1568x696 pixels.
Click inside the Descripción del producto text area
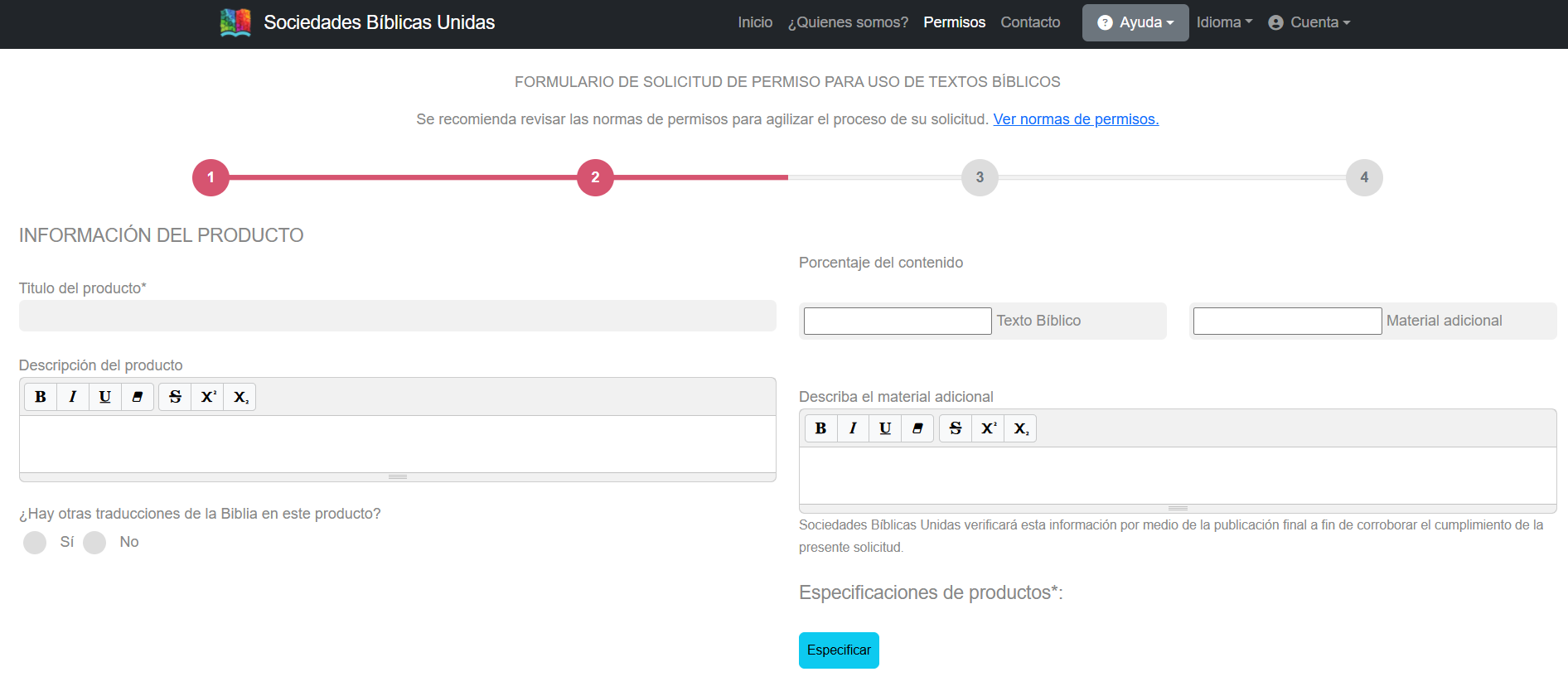coord(398,444)
